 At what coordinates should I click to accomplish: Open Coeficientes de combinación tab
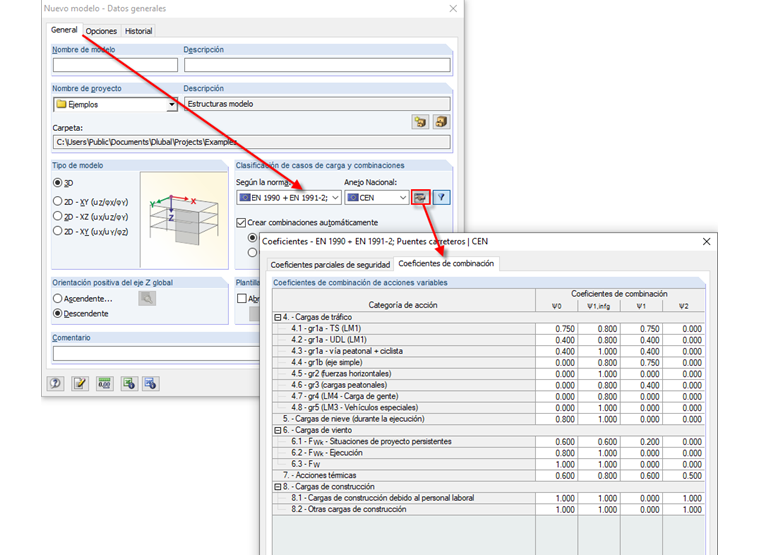446,263
